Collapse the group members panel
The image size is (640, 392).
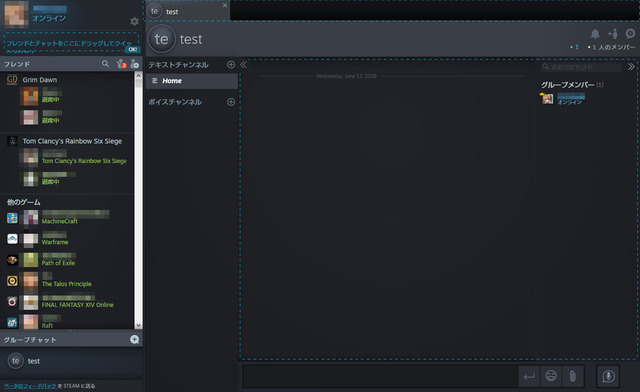[631, 67]
